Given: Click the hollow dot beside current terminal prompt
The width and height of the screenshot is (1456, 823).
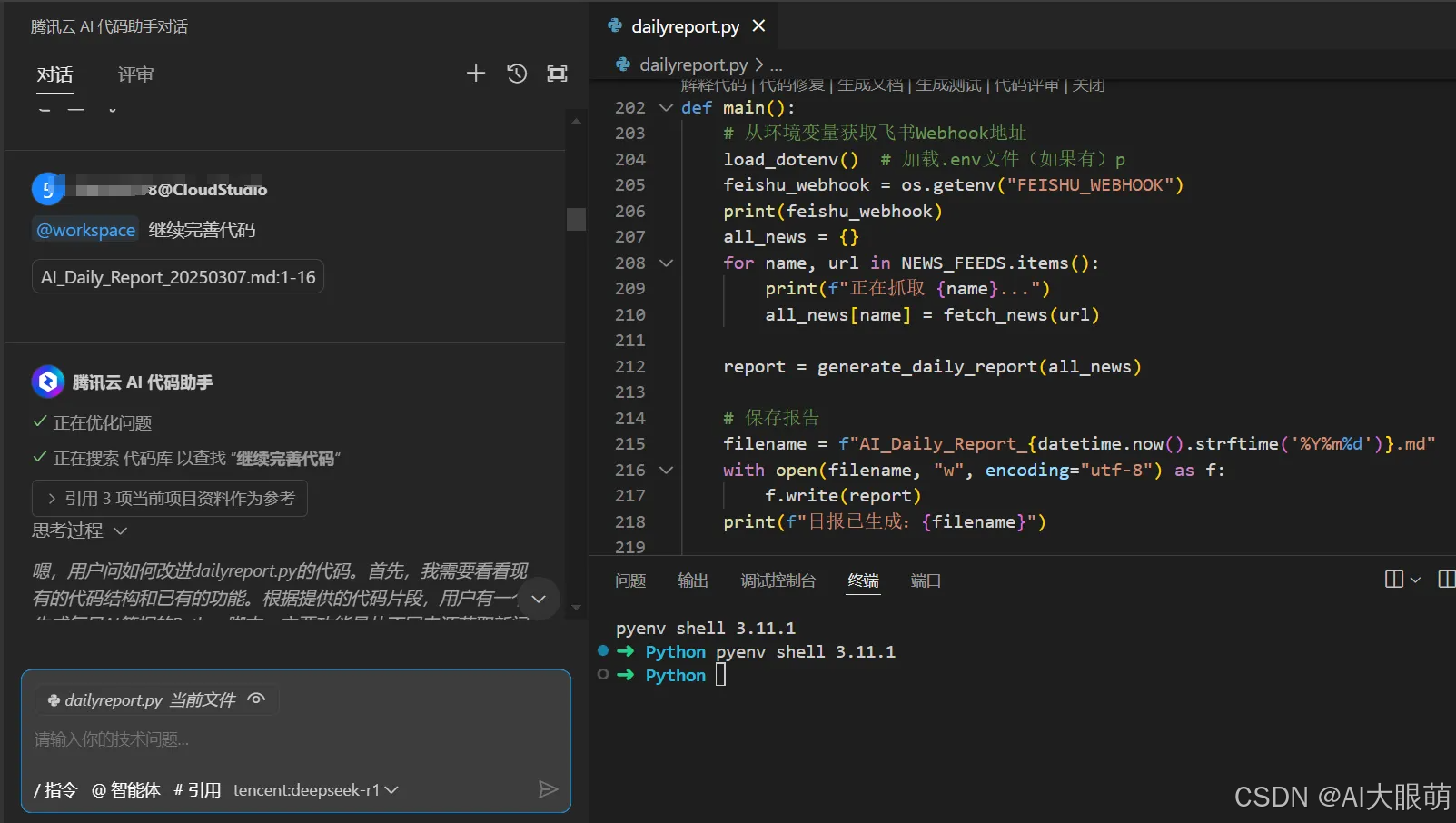Looking at the screenshot, I should [x=603, y=674].
